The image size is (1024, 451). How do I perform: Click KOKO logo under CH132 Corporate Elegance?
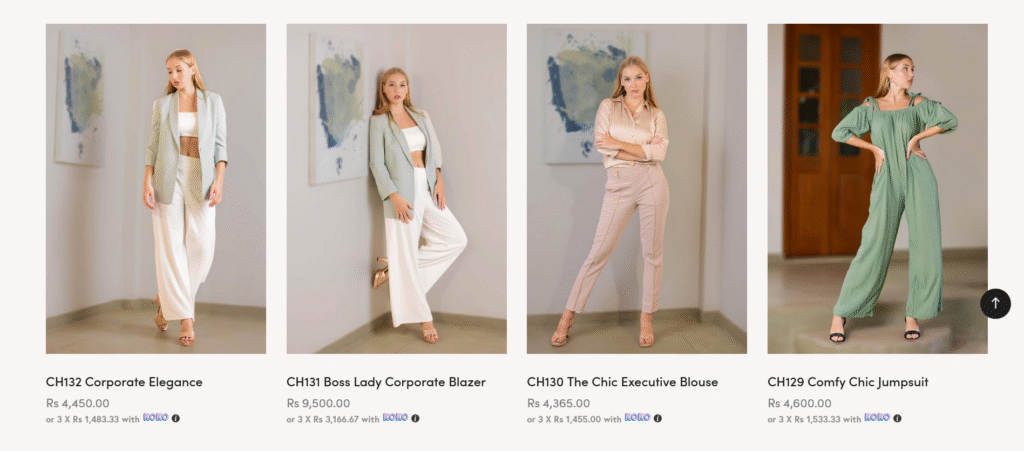(x=155, y=418)
